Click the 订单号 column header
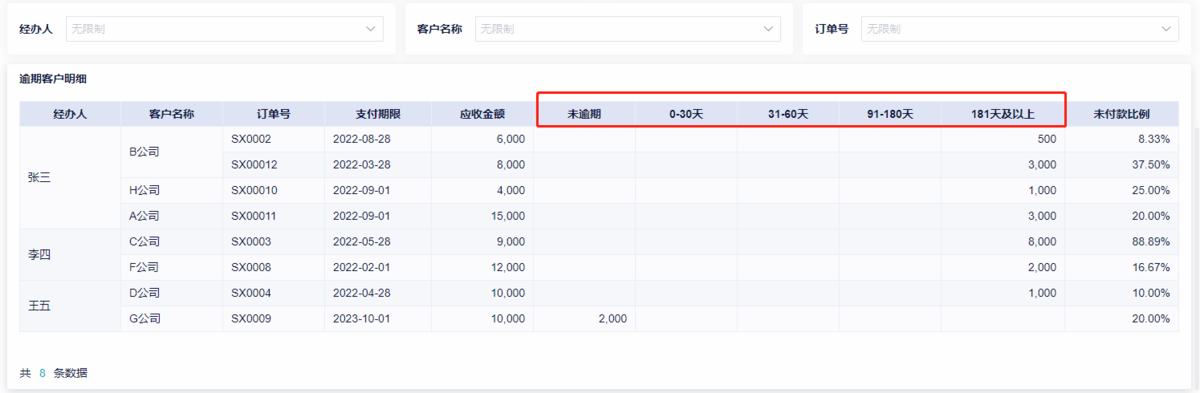The height and width of the screenshot is (393, 1200). [x=273, y=114]
